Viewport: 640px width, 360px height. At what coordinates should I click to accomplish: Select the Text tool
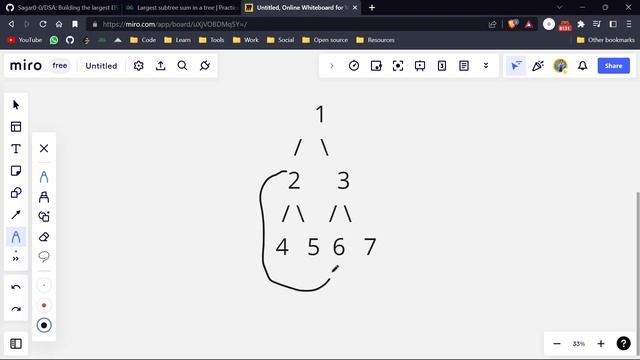coord(16,149)
